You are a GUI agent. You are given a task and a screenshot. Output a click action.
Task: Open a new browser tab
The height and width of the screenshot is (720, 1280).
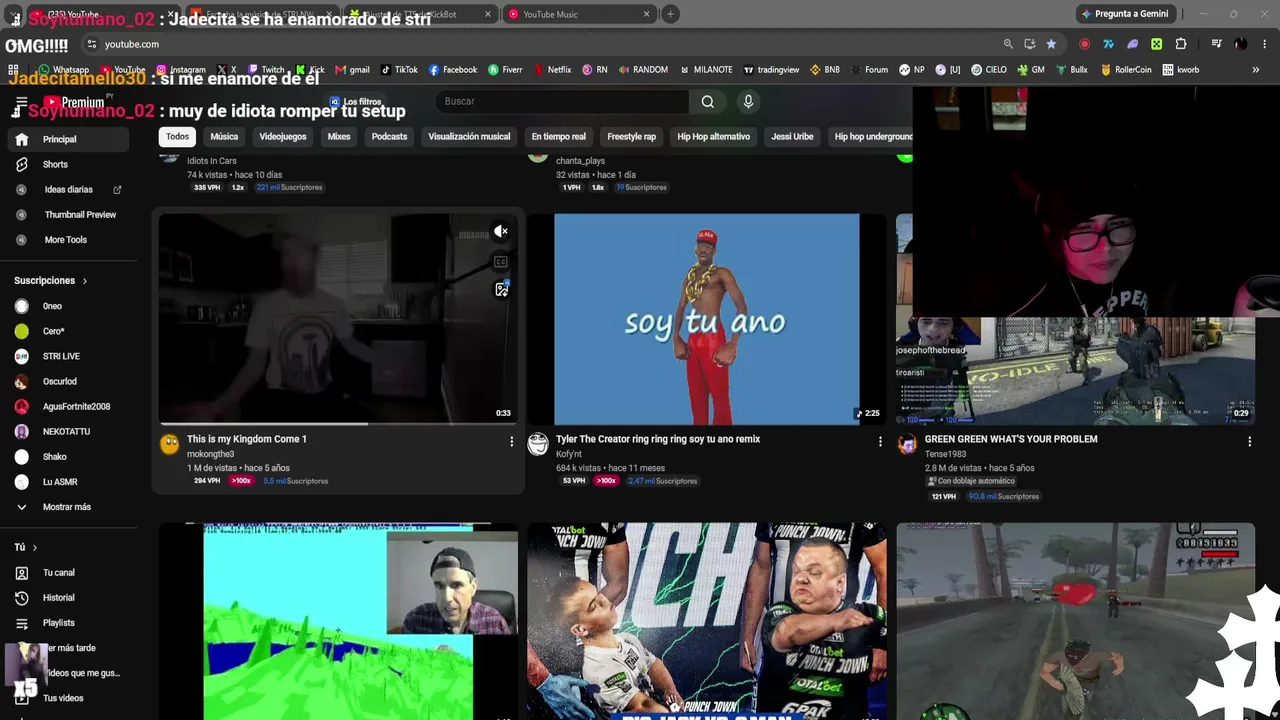click(x=670, y=14)
